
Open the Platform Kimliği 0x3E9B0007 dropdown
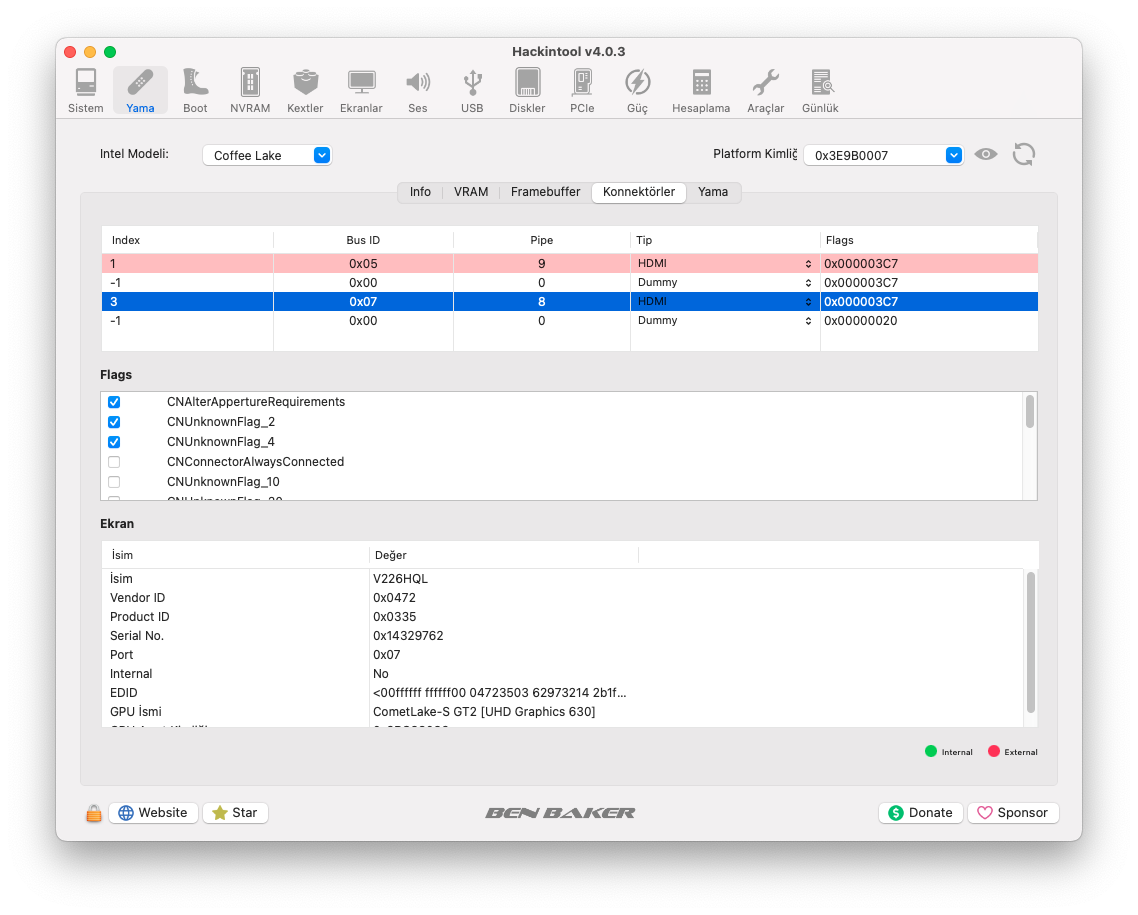(x=883, y=155)
